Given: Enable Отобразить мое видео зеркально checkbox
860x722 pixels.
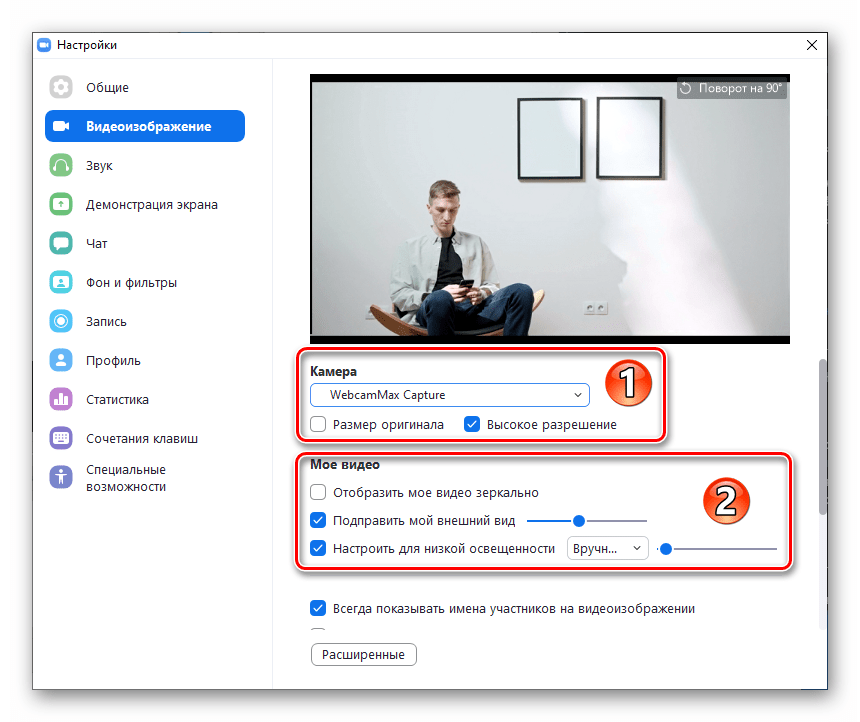Looking at the screenshot, I should (x=318, y=492).
